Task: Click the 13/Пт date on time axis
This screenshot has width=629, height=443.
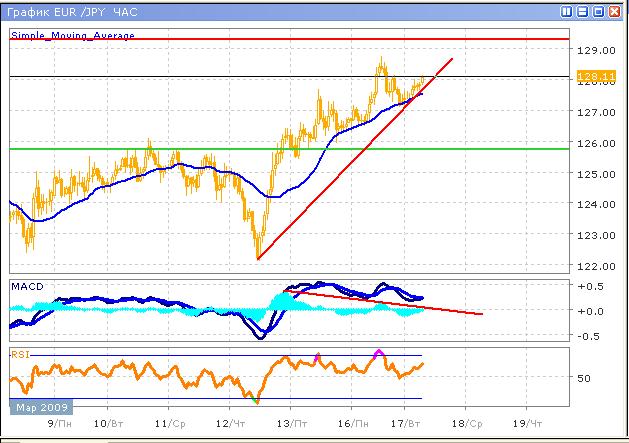Action: (x=290, y=423)
